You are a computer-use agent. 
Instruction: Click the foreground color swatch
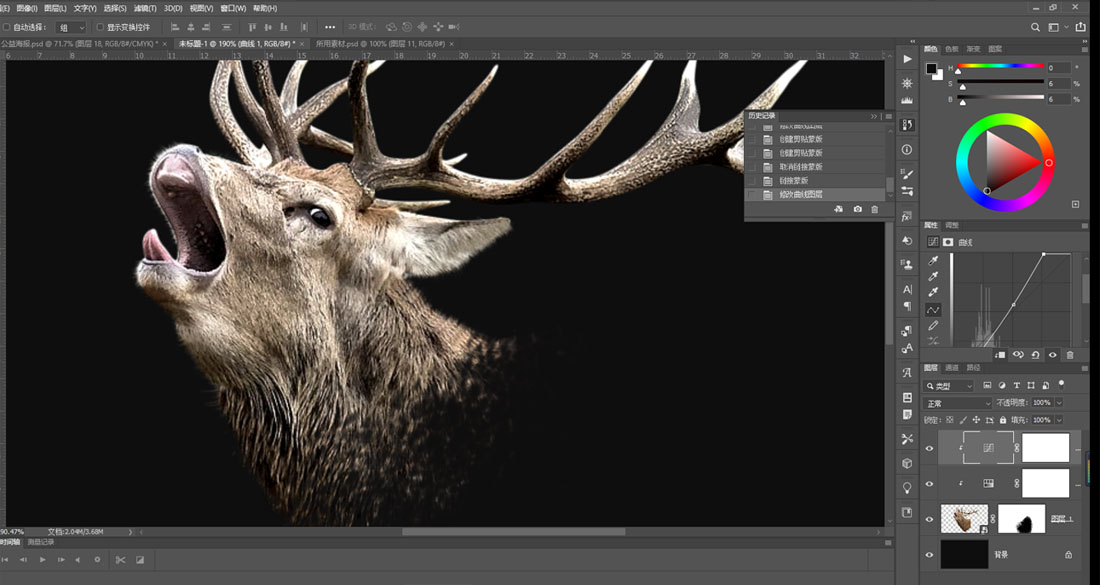click(x=931, y=69)
